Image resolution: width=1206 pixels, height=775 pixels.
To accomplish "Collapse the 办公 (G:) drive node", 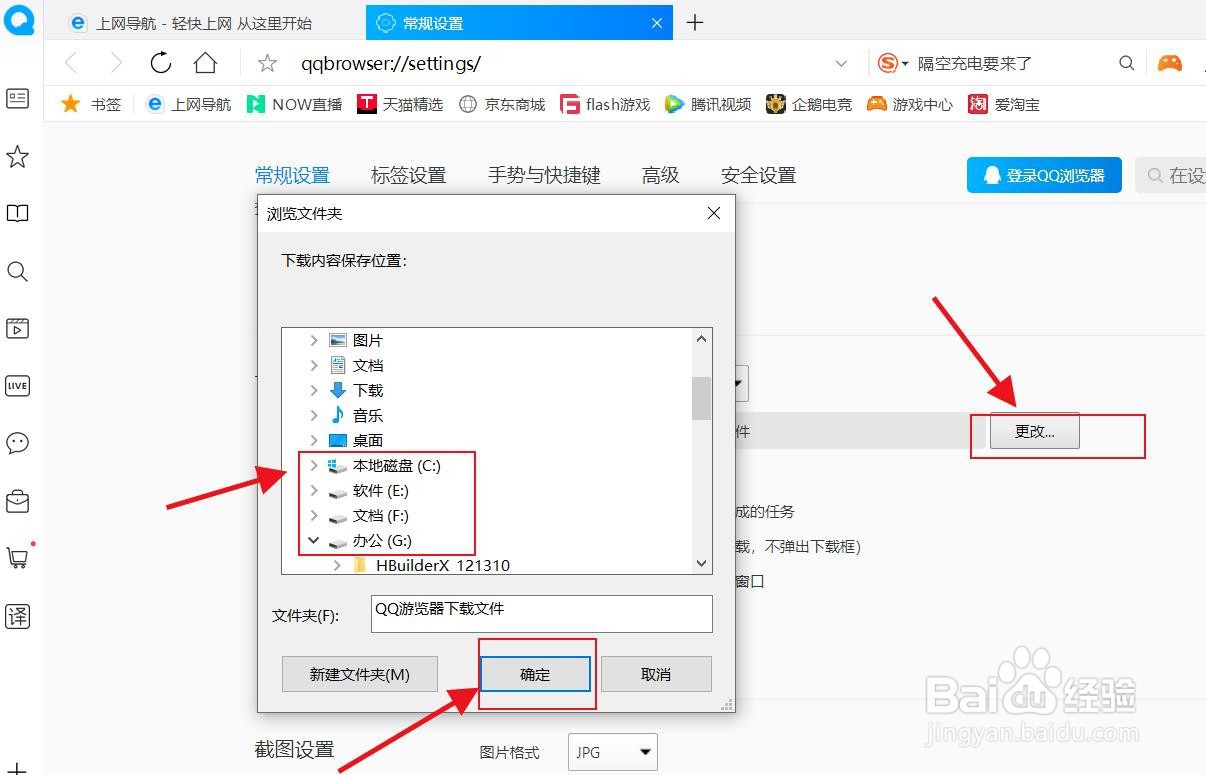I will click(x=313, y=540).
